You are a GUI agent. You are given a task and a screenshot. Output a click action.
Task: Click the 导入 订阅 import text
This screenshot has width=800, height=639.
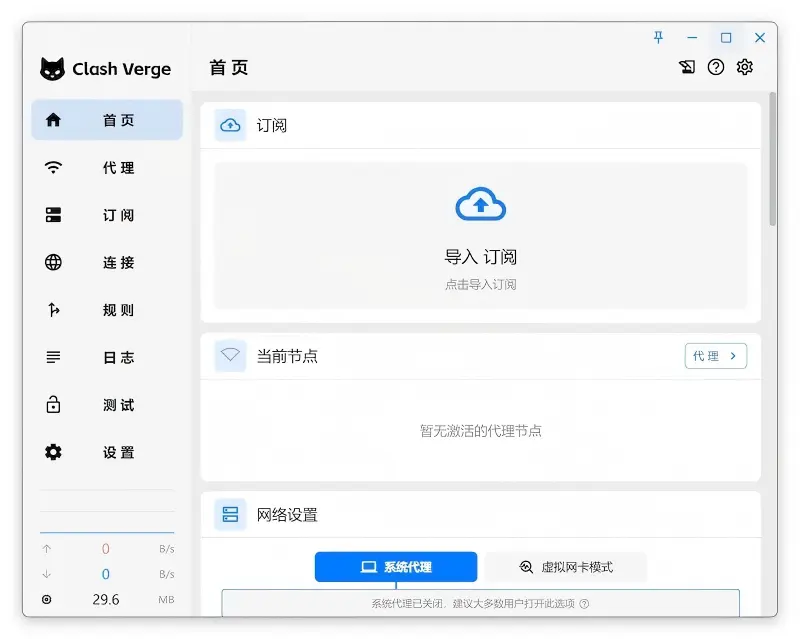pyautogui.click(x=481, y=257)
